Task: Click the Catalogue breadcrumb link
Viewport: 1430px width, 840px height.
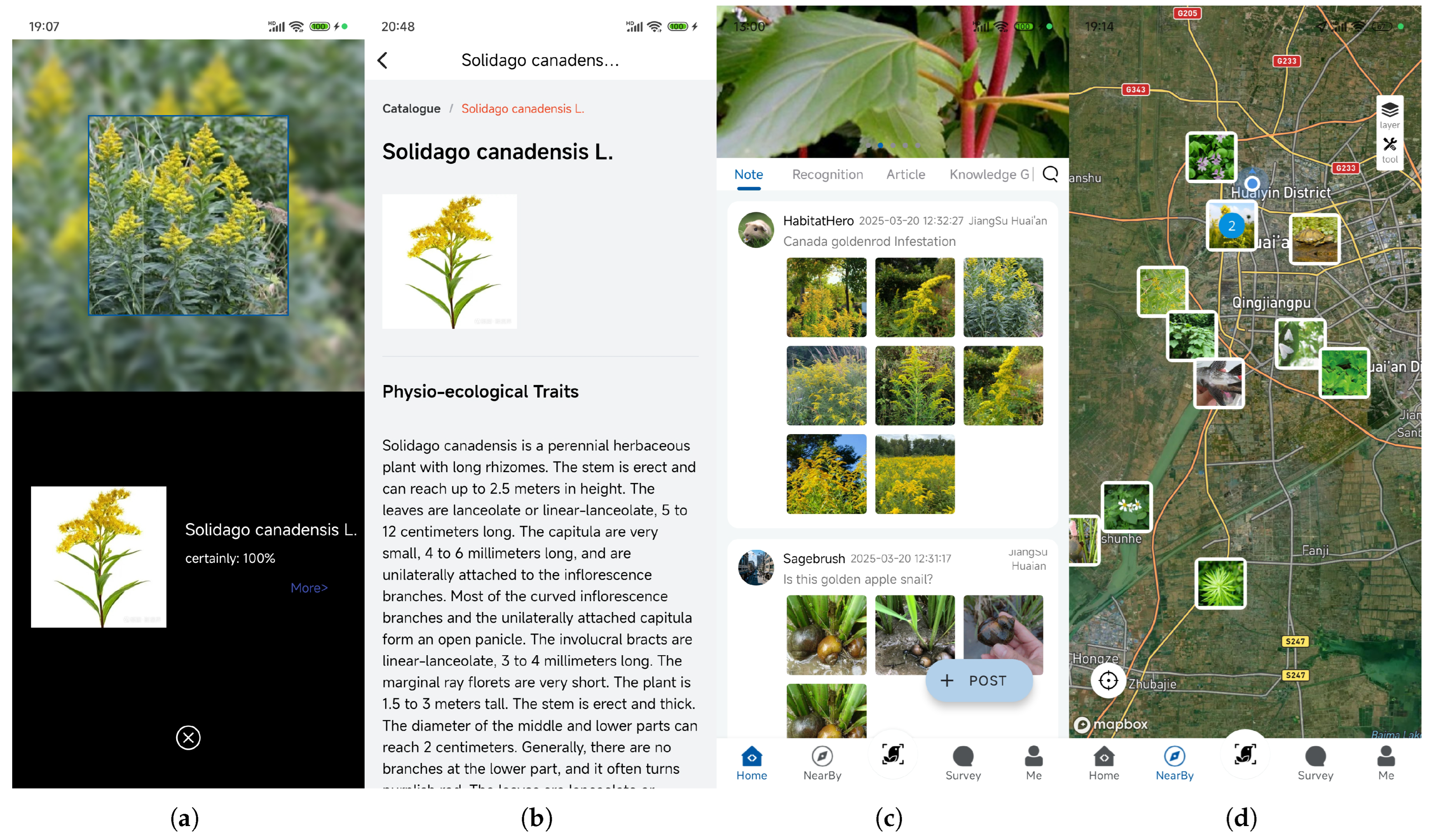Action: coord(411,109)
